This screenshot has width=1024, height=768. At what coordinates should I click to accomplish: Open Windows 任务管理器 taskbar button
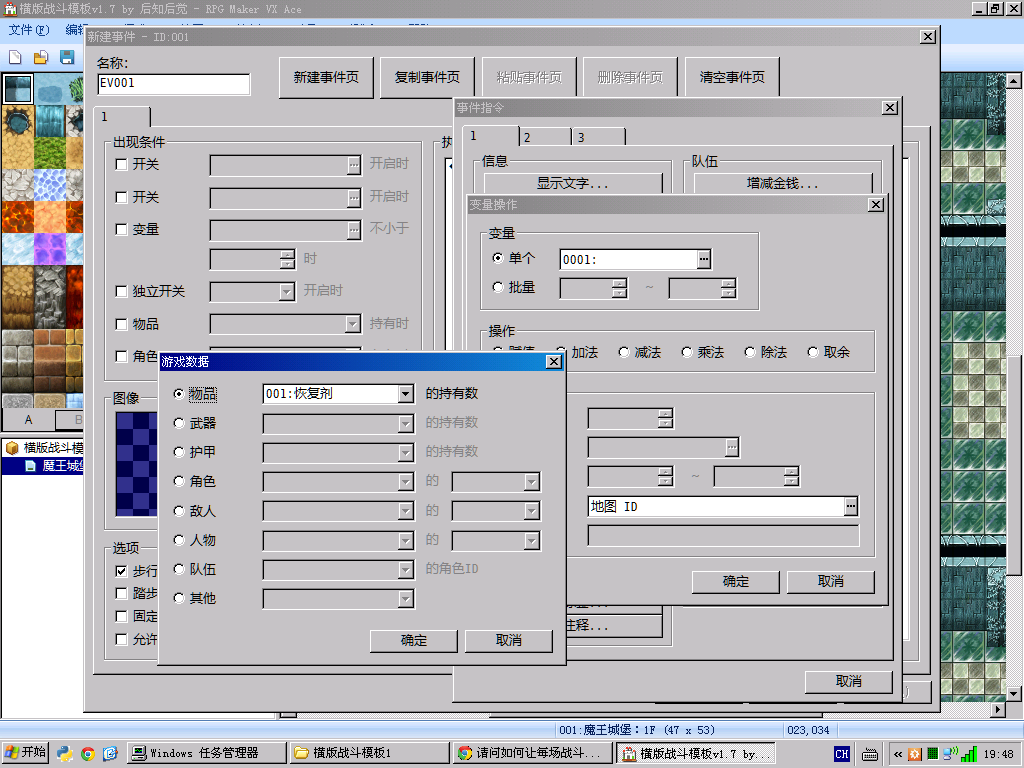click(x=204, y=753)
